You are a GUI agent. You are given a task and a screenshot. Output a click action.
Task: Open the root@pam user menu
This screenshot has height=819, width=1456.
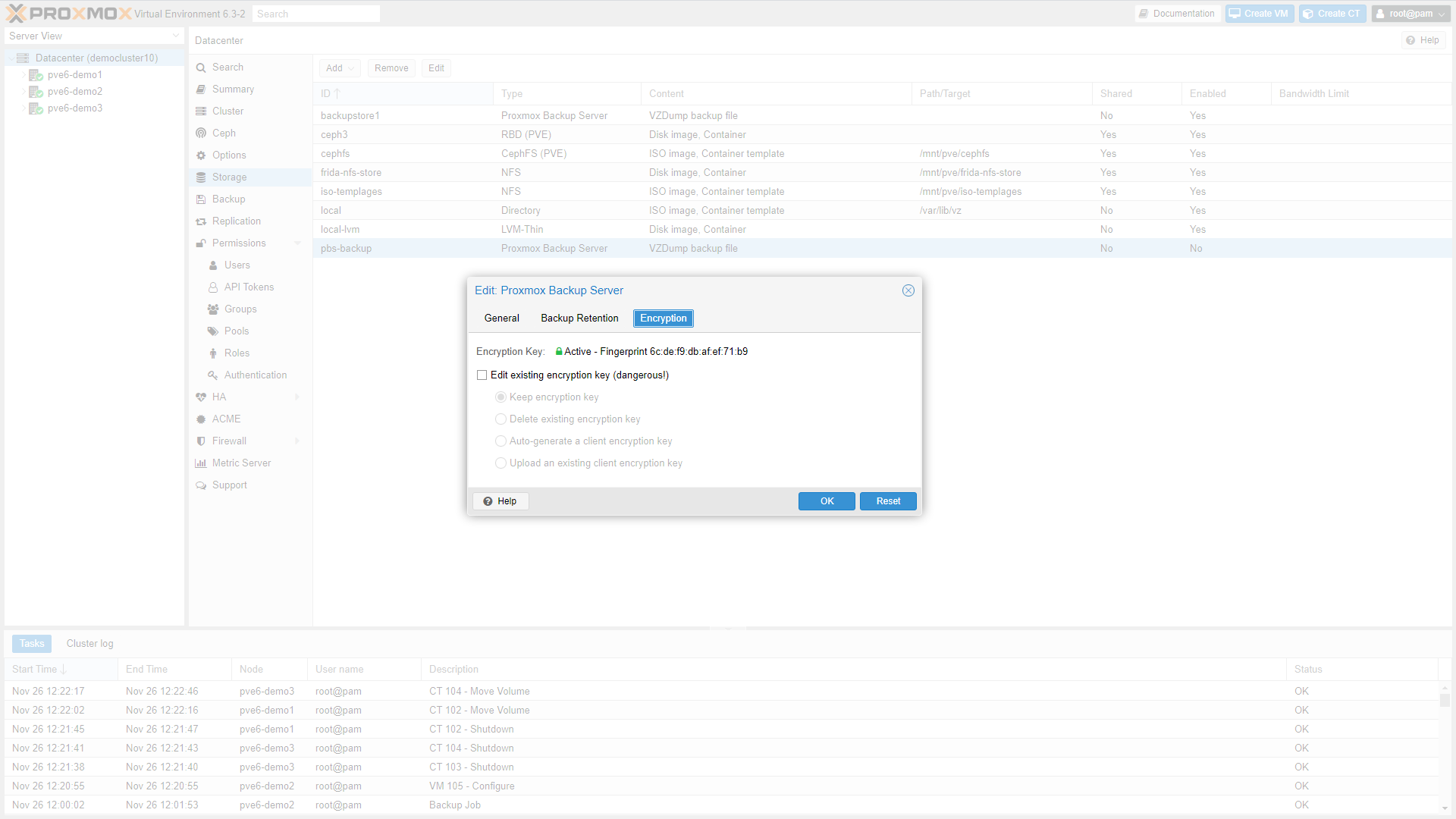[x=1410, y=14]
